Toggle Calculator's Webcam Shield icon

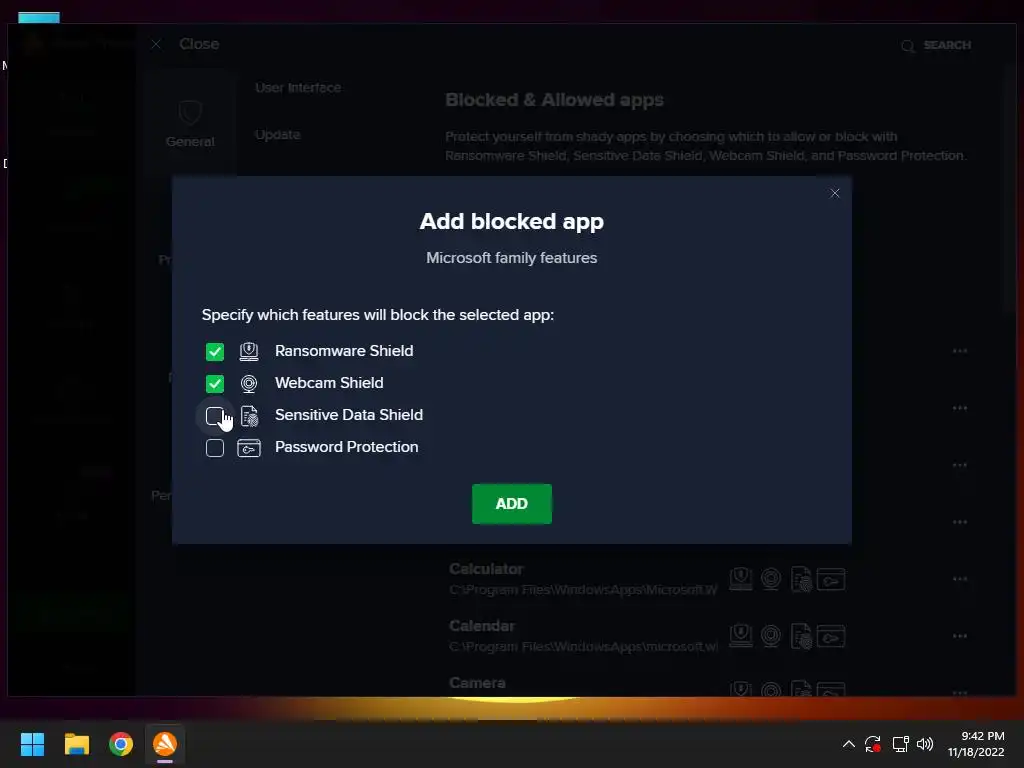771,579
